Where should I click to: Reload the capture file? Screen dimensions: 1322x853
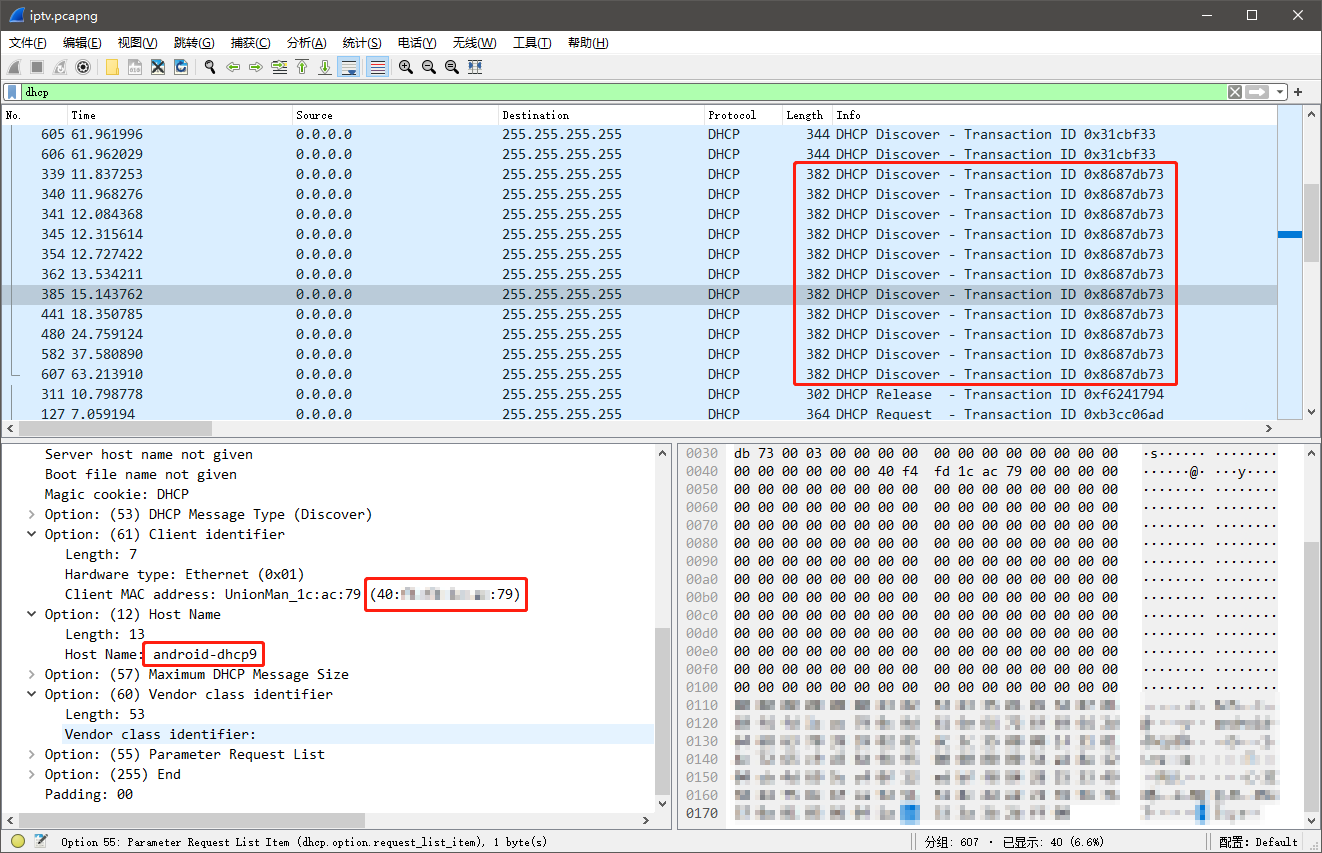coord(181,67)
